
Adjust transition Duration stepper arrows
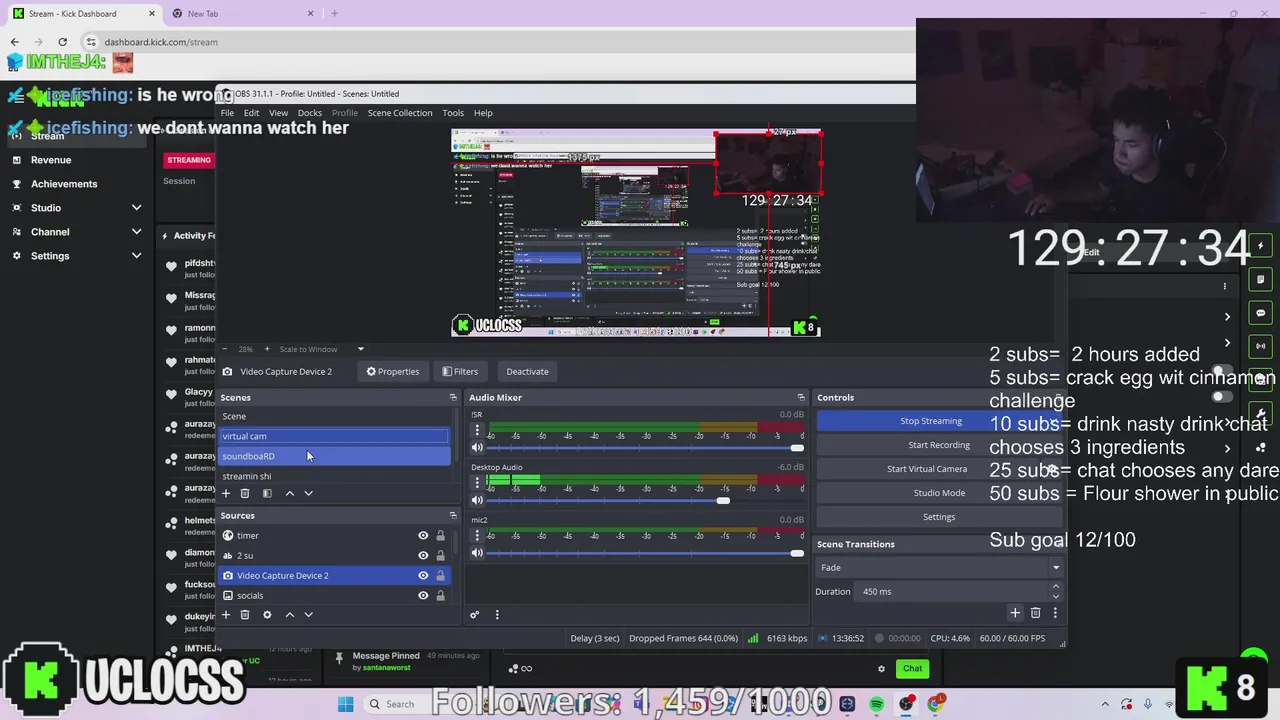click(x=1055, y=591)
